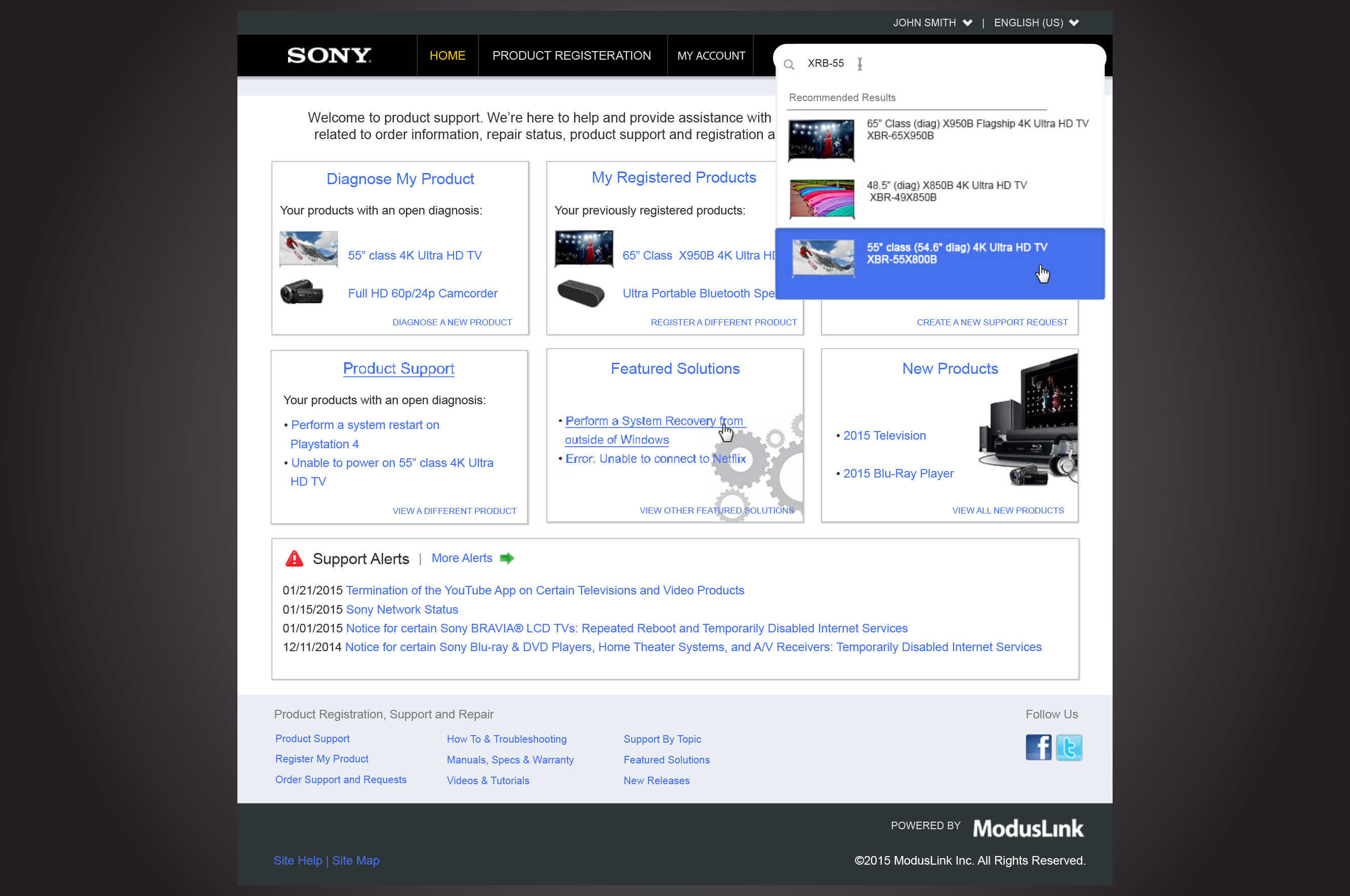This screenshot has width=1350, height=896.
Task: Open Error: Unable to connect to Netflix
Action: point(656,459)
